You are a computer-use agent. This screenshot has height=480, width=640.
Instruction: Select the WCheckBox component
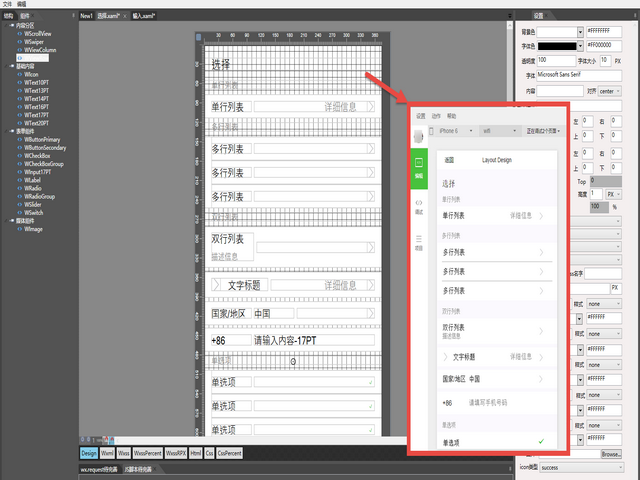click(x=38, y=155)
